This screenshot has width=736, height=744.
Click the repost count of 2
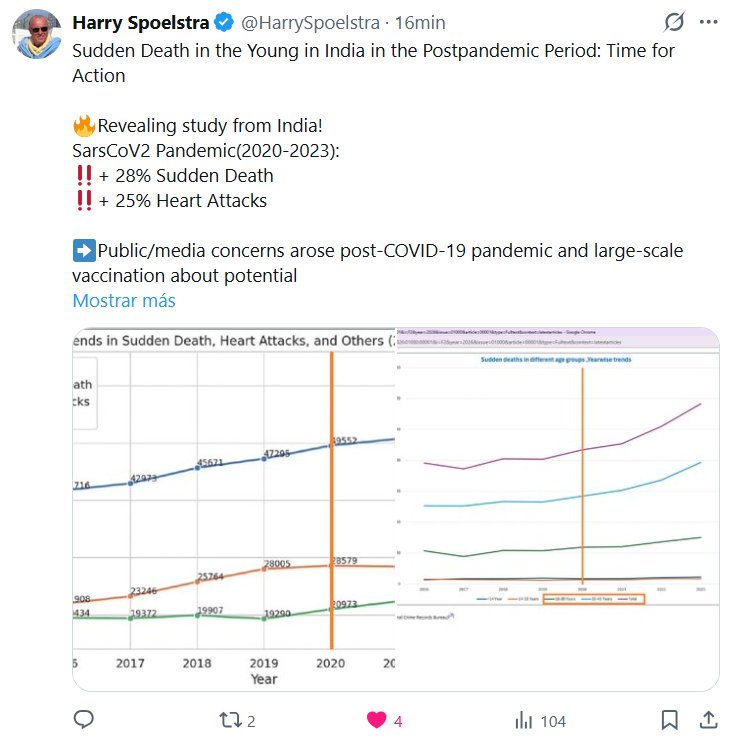[253, 720]
